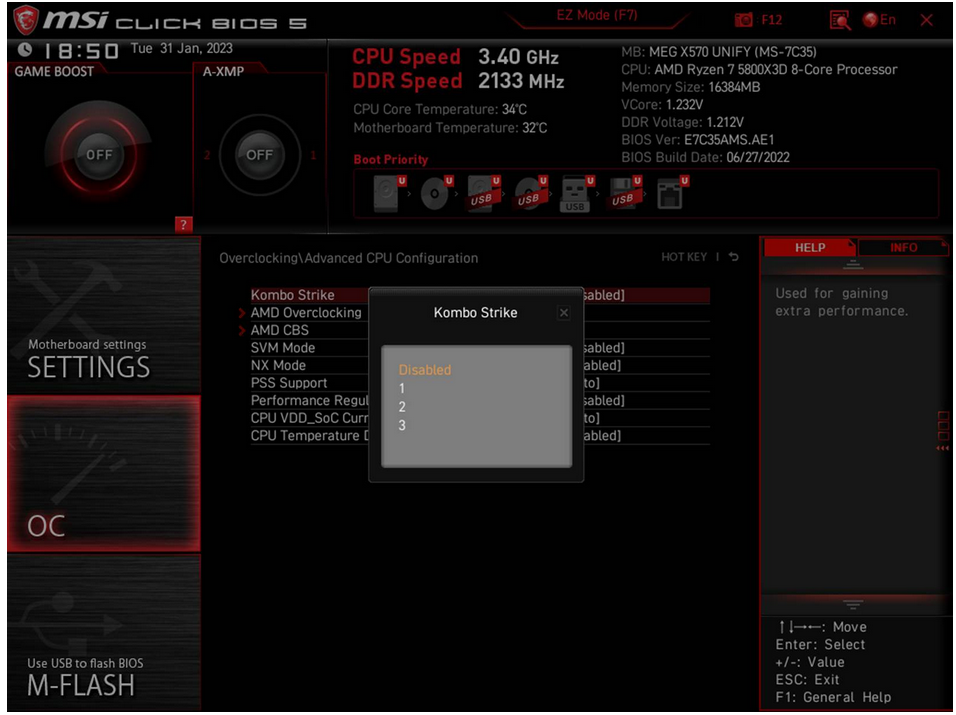Switch to EZ Mode (F7)
The height and width of the screenshot is (715, 956).
596,15
